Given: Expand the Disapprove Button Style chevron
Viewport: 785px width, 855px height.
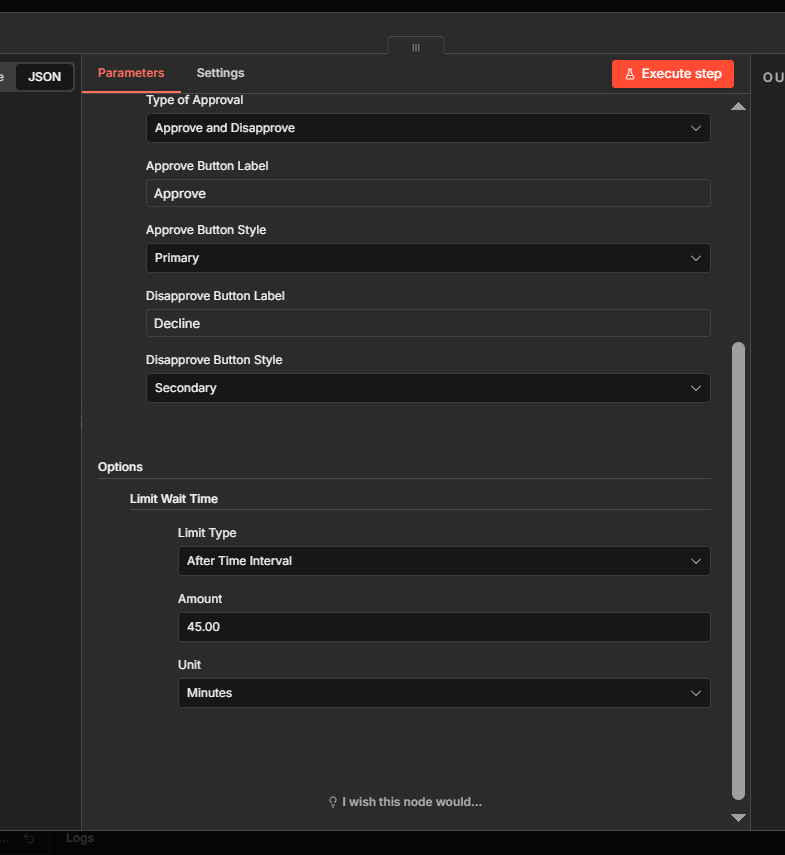Looking at the screenshot, I should (x=696, y=388).
